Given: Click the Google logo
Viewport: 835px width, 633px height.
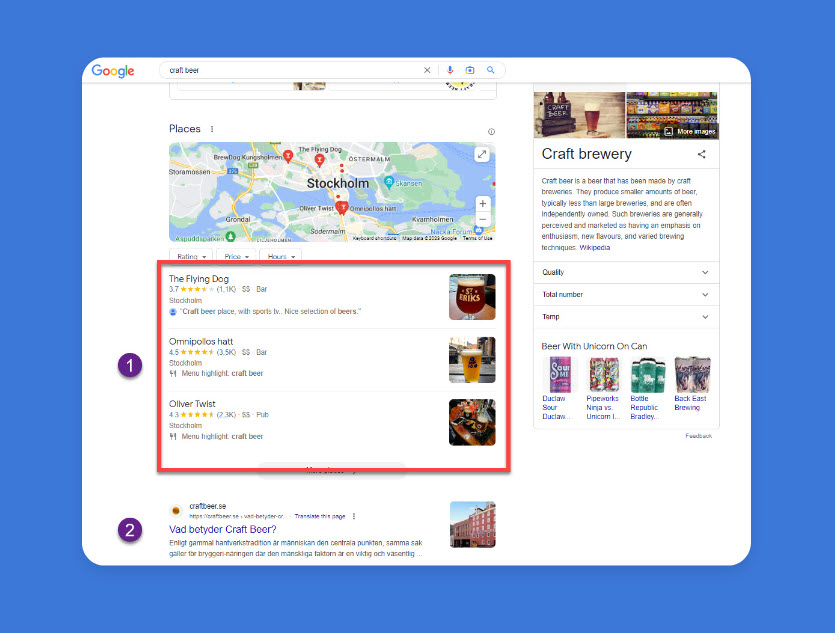Looking at the screenshot, I should click(113, 71).
